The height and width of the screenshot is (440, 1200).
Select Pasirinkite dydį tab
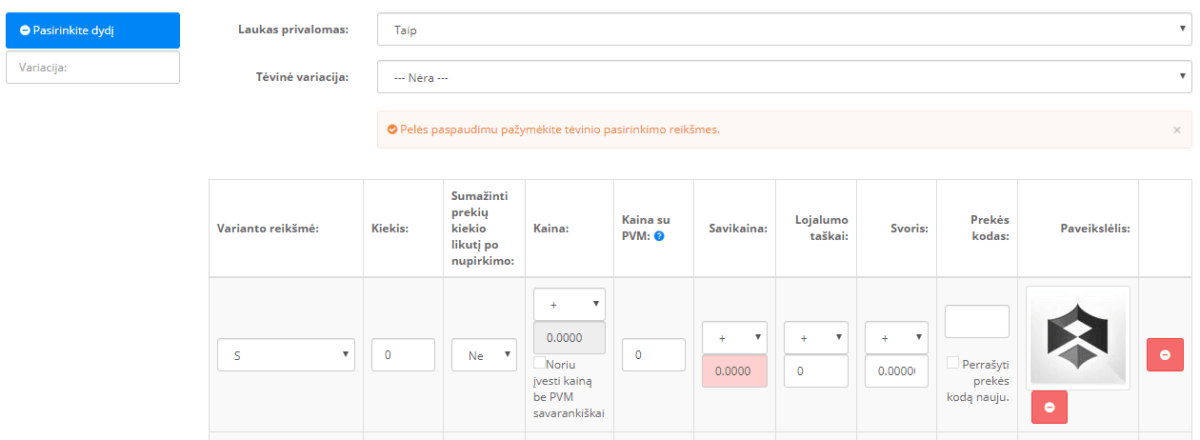tap(93, 31)
